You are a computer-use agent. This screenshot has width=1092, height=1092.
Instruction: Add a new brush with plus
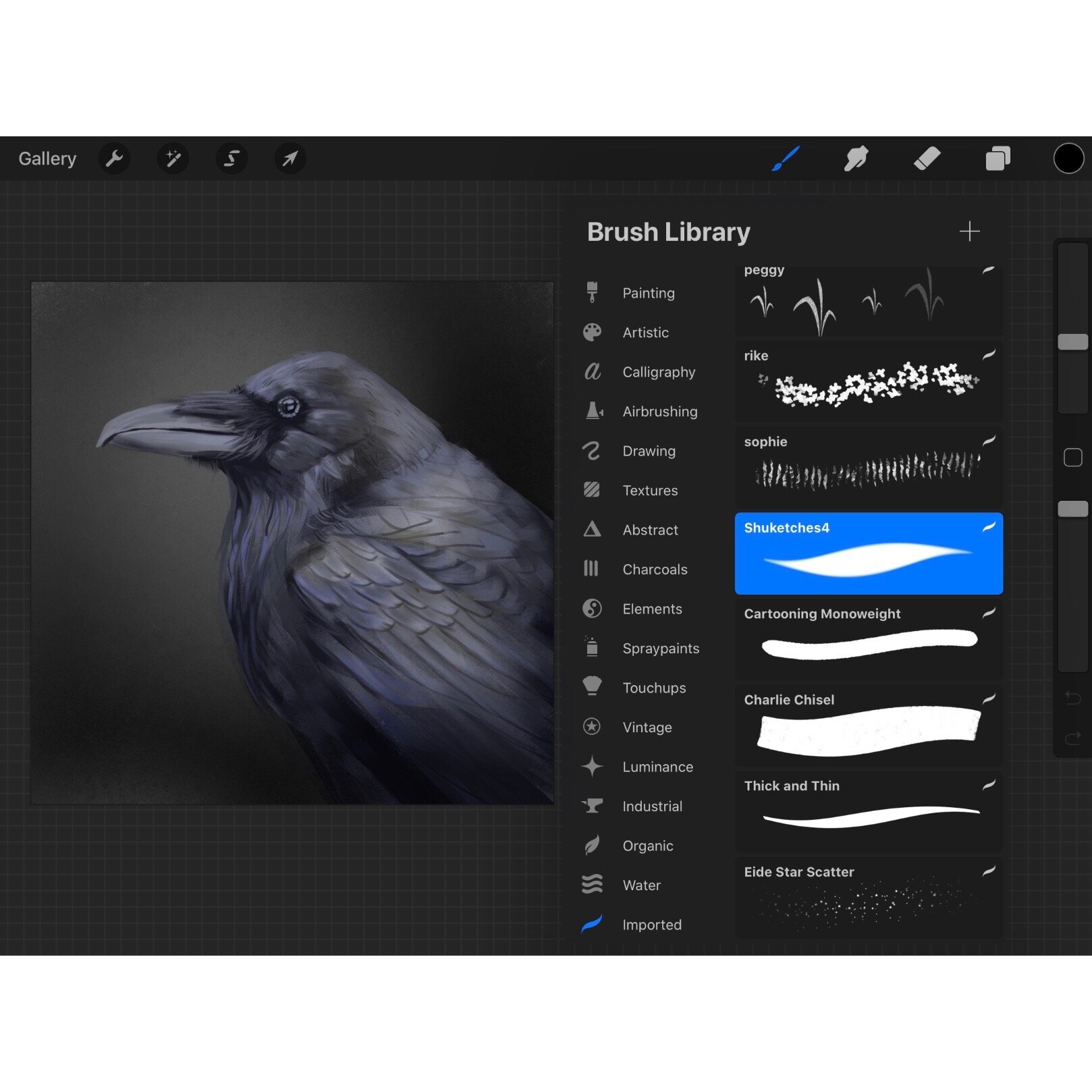coord(969,231)
